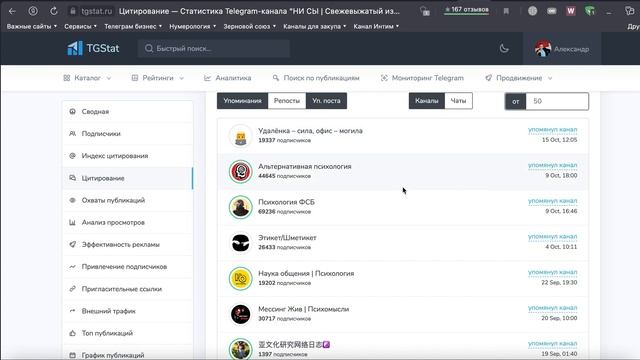Open Мониторинг Telegram section

[422, 78]
